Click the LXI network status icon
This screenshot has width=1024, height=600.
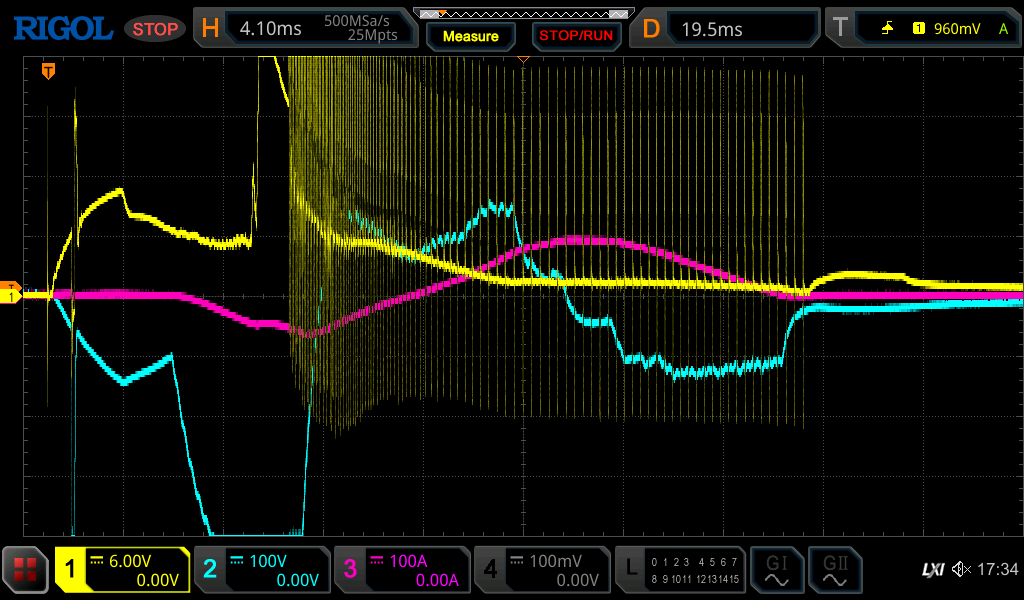(932, 570)
